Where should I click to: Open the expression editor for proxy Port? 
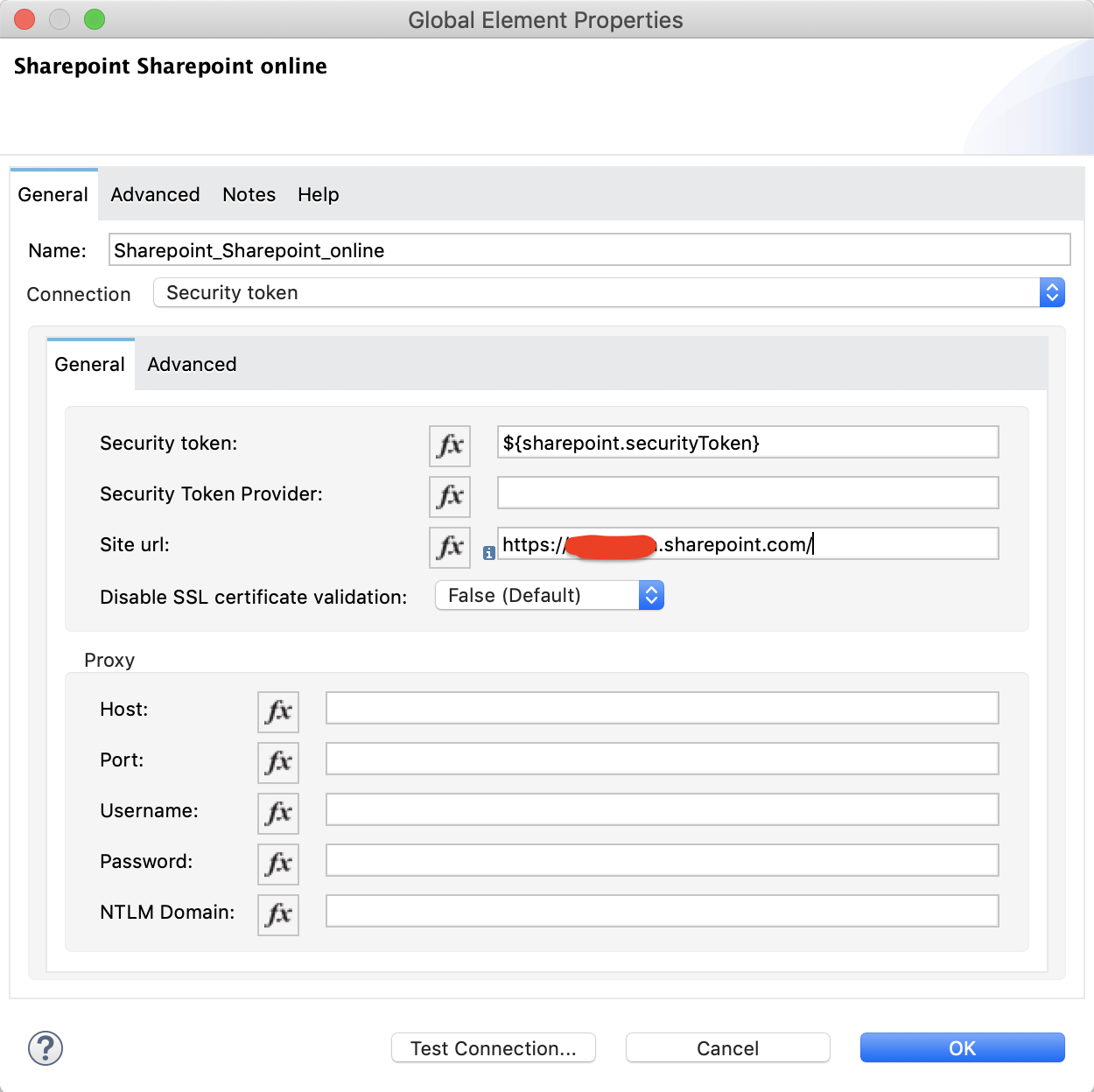pos(277,762)
